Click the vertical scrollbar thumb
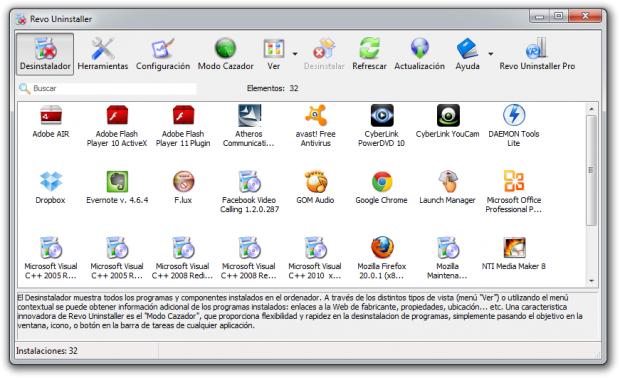Image resolution: width=620 pixels, height=378 pixels. pyautogui.click(x=592, y=170)
